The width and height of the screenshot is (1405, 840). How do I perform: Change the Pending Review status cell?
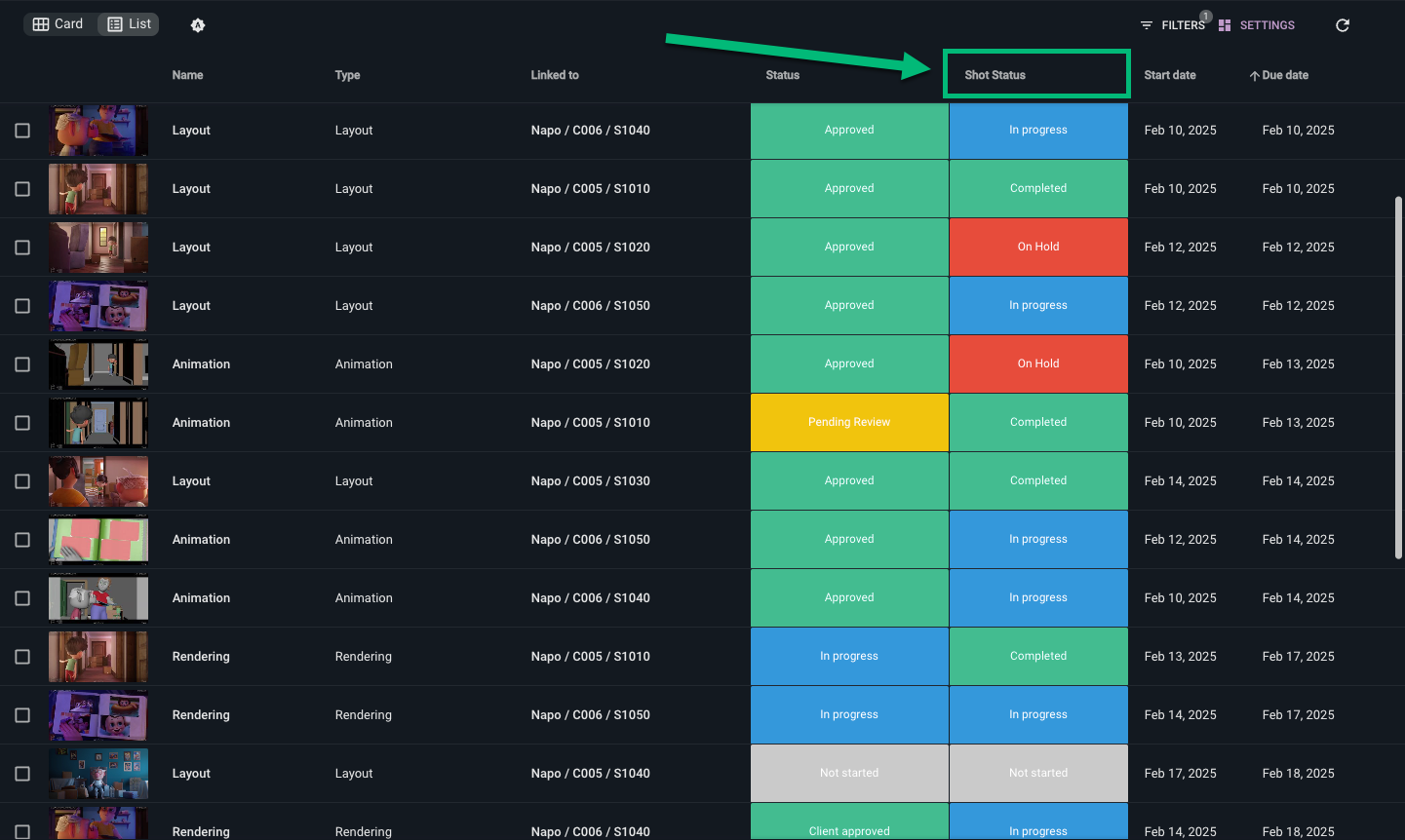click(x=849, y=423)
